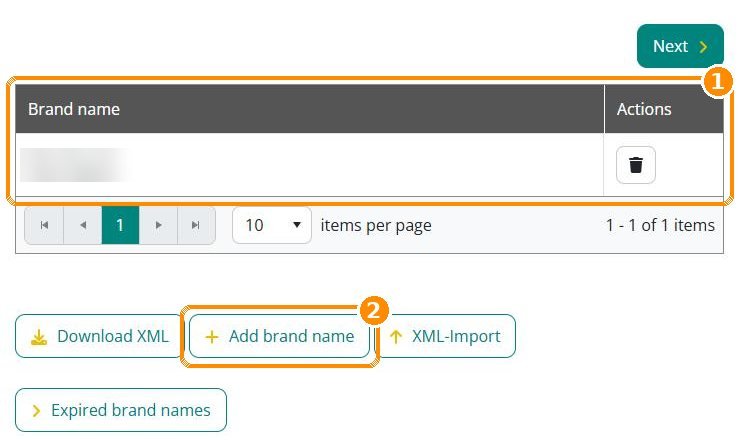The image size is (738, 440).
Task: Jump to the last page of results
Action: 196,225
